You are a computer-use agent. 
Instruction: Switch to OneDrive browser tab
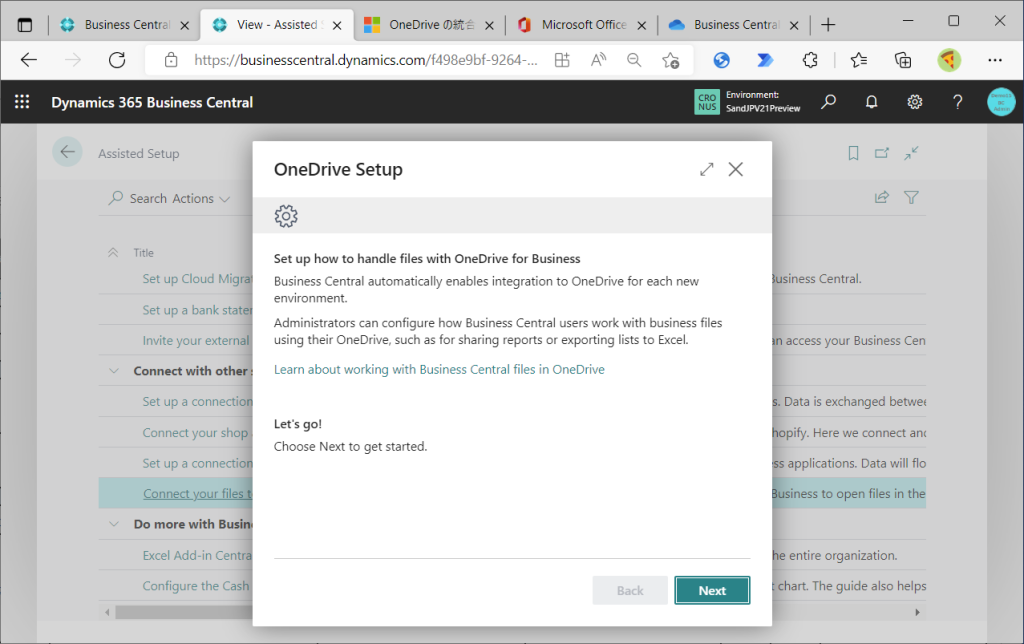click(x=430, y=25)
